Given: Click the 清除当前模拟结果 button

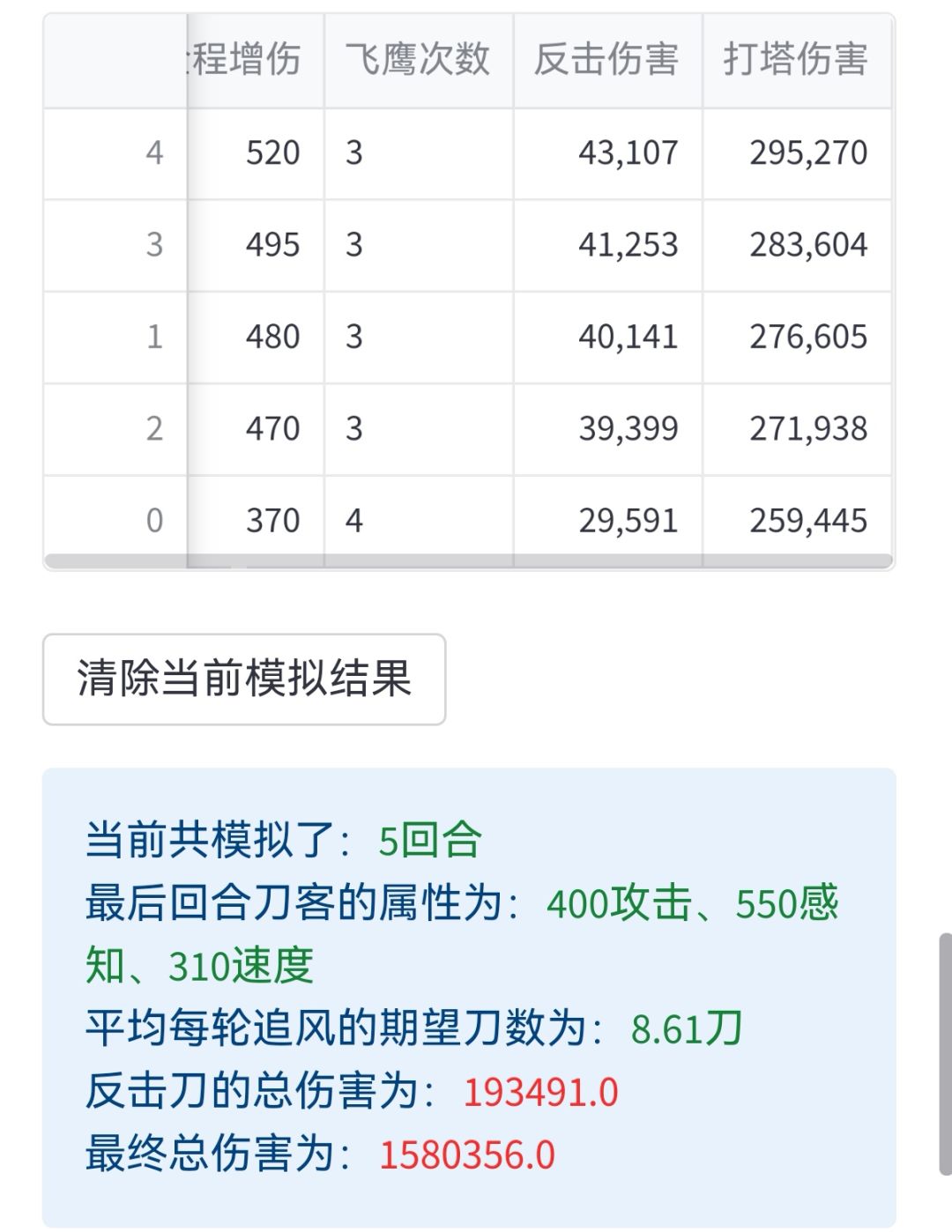Looking at the screenshot, I should point(244,679).
